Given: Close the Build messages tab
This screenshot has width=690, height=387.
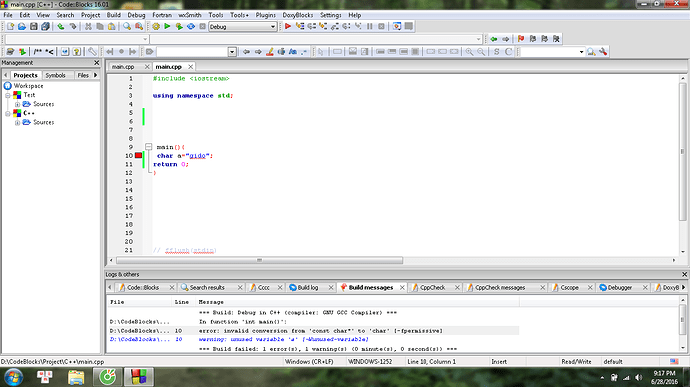Looking at the screenshot, I should click(x=402, y=287).
